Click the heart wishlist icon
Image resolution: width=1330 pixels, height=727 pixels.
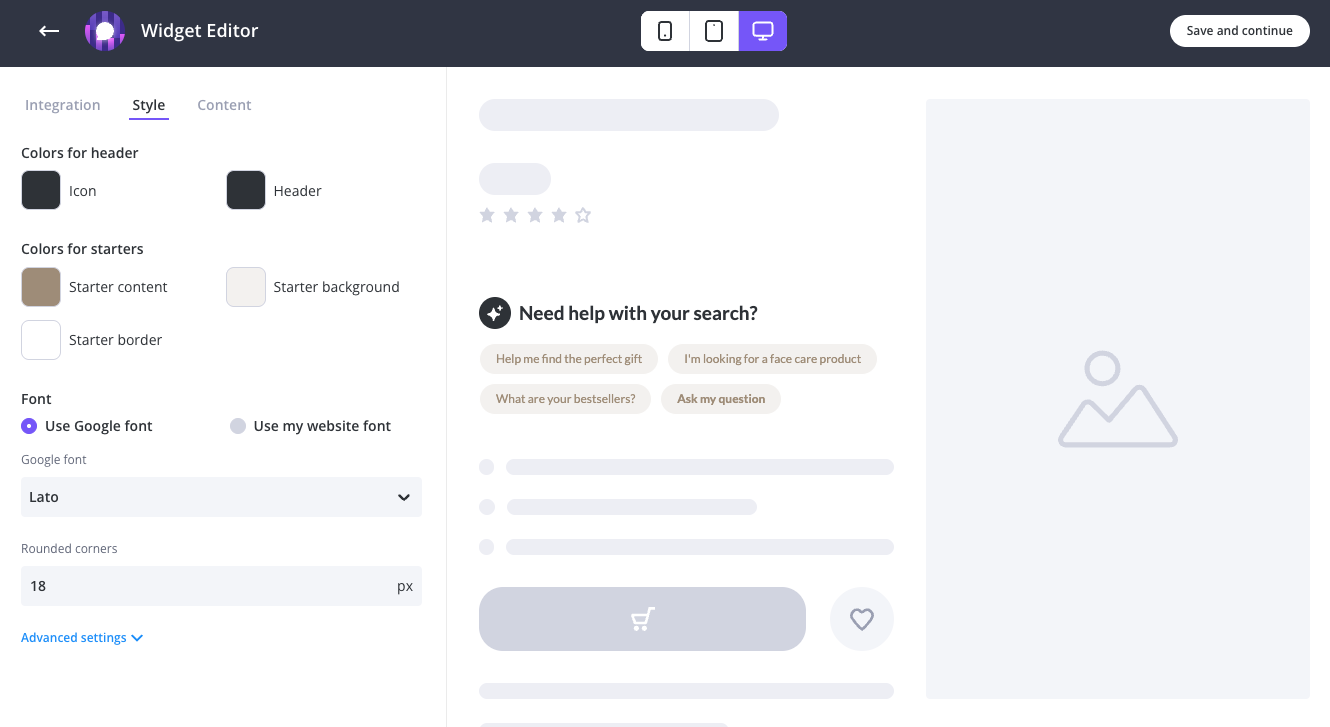tap(862, 619)
